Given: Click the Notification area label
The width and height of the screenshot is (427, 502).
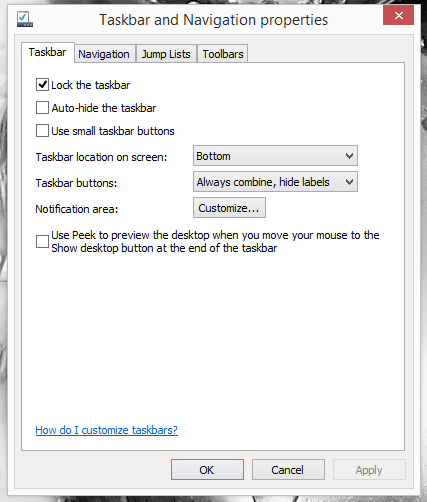Looking at the screenshot, I should click(x=77, y=209).
